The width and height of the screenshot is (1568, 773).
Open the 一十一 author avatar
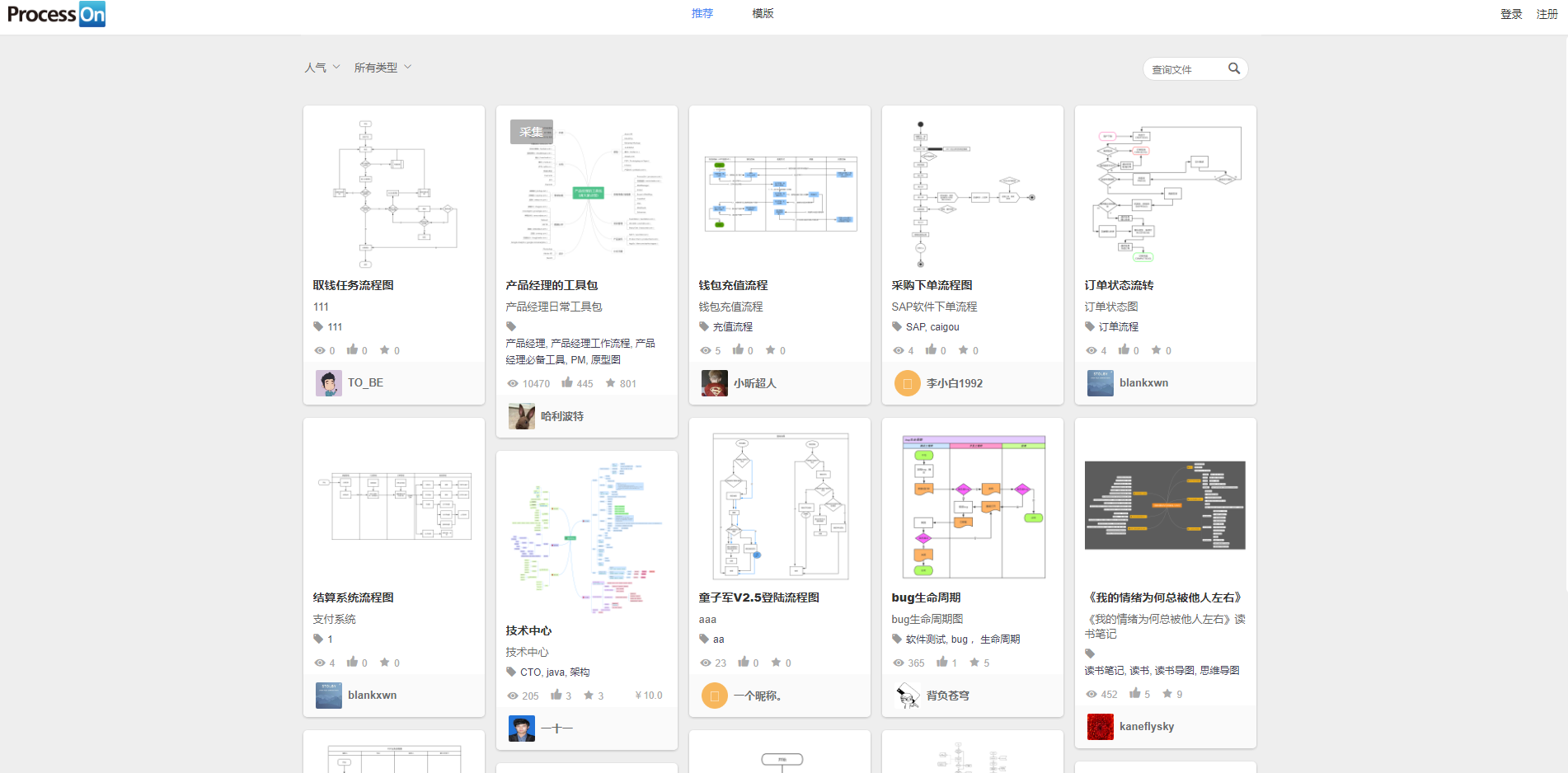(x=522, y=728)
